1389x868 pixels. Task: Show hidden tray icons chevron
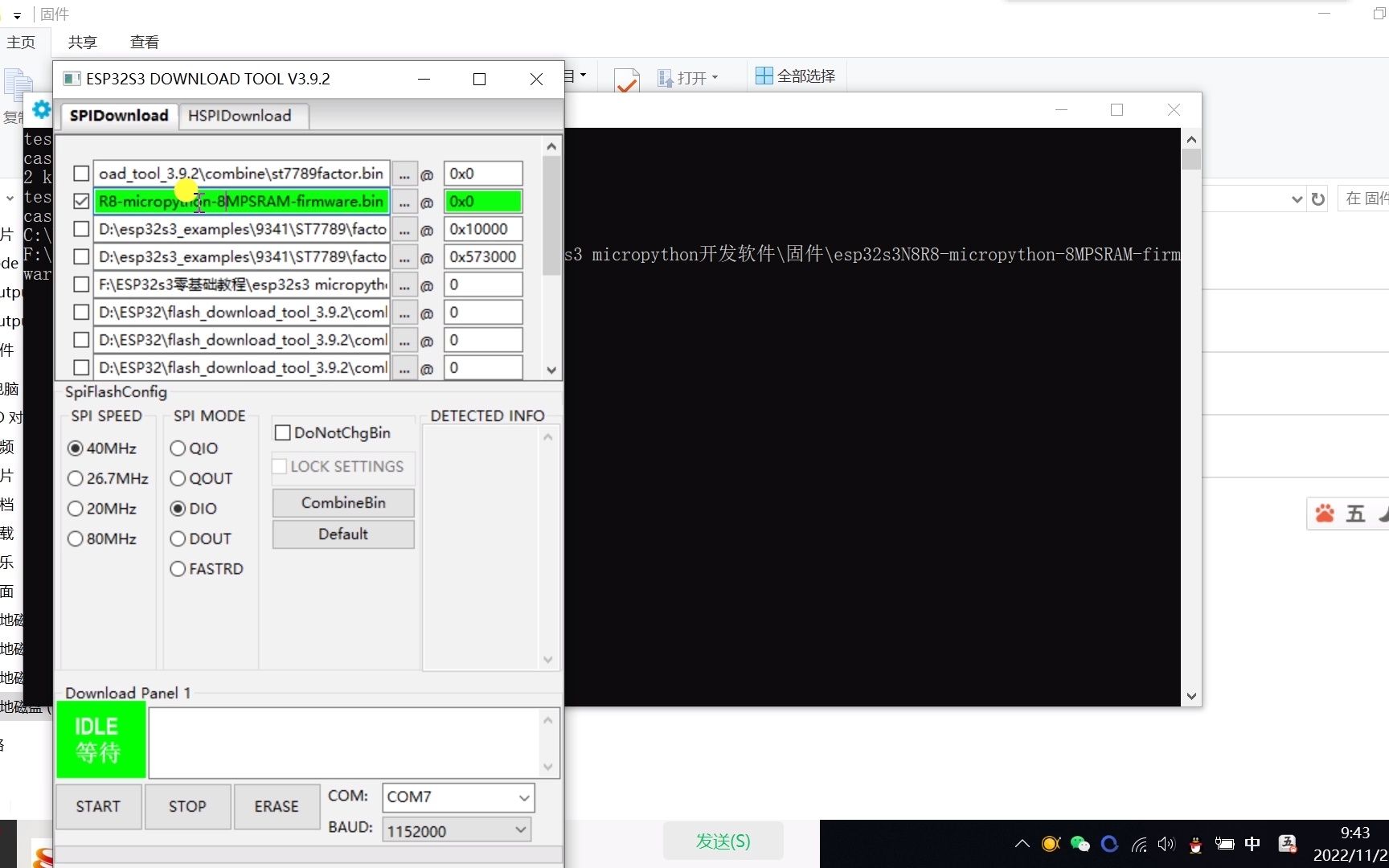point(1022,844)
